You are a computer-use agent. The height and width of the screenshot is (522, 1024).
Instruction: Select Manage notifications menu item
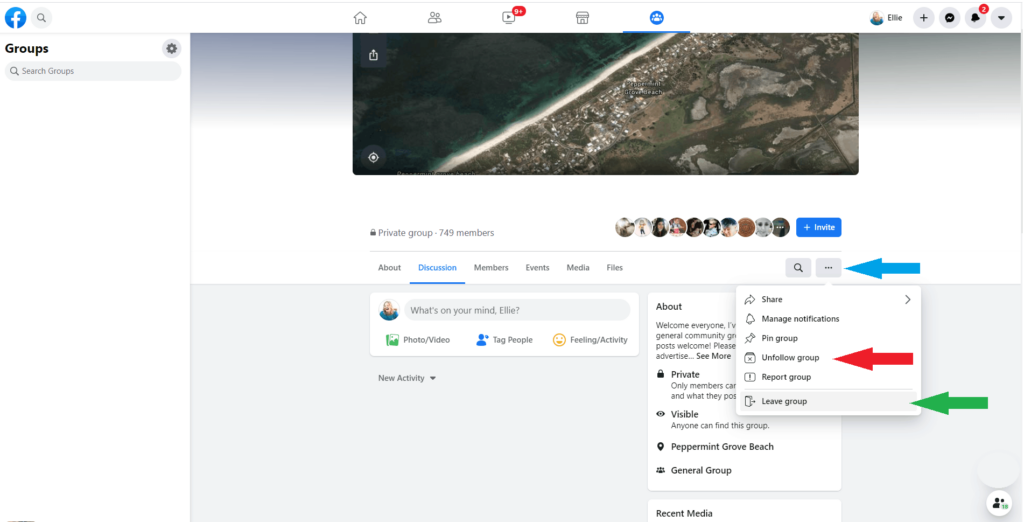tap(828, 319)
